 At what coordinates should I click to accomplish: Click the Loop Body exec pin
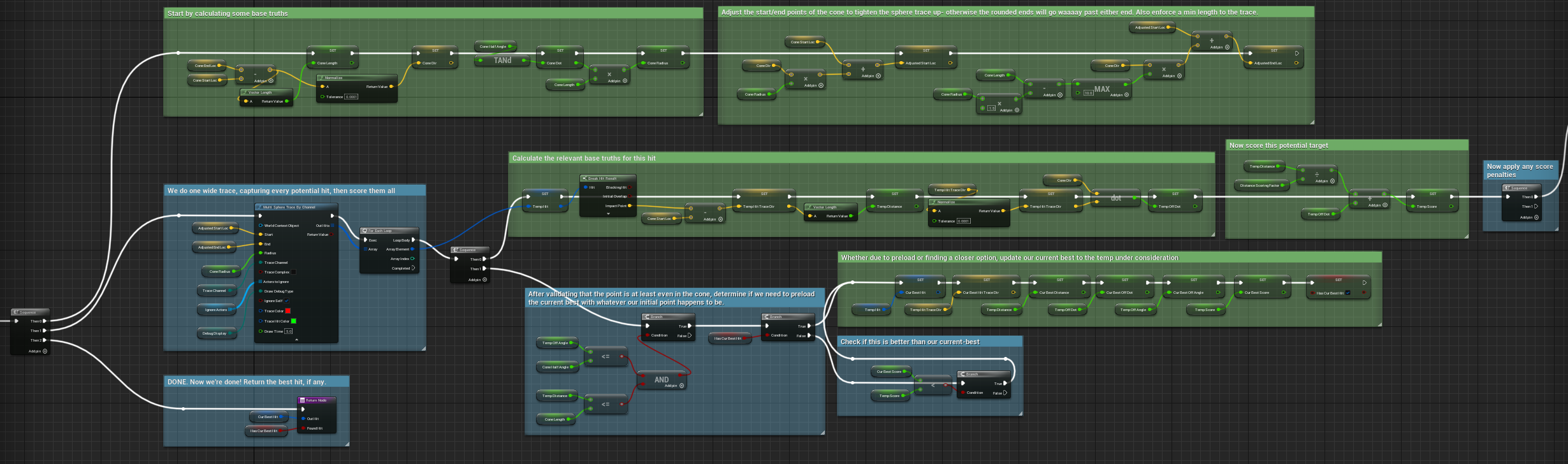[x=413, y=240]
